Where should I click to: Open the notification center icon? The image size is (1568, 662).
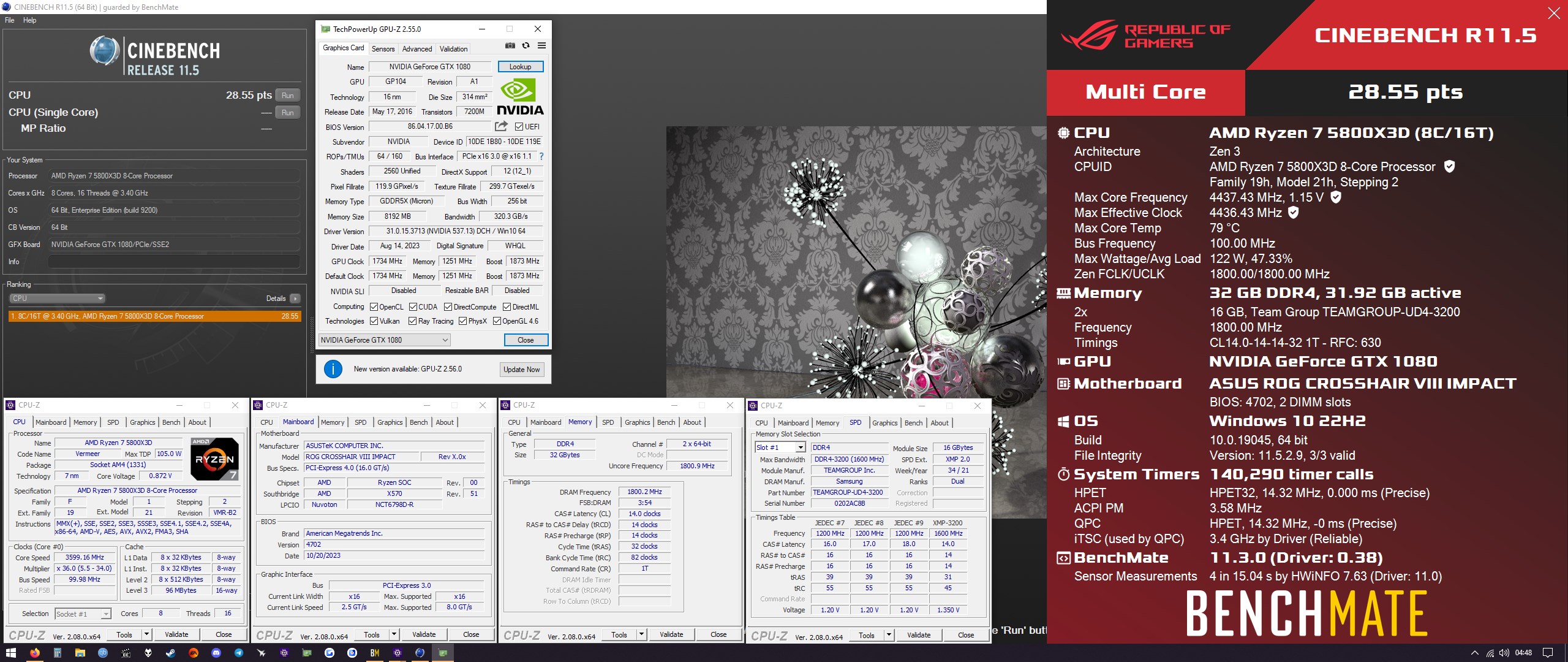1547,653
